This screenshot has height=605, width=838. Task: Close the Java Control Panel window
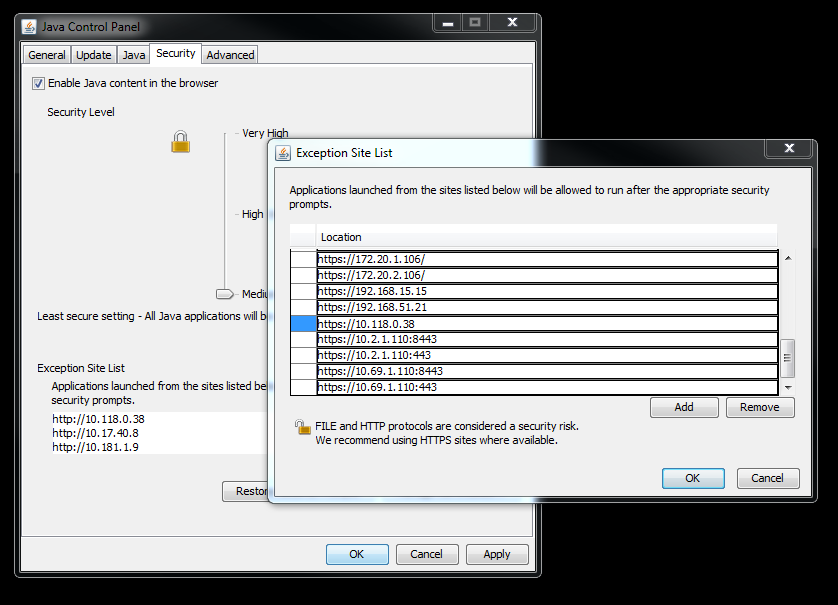pyautogui.click(x=512, y=22)
